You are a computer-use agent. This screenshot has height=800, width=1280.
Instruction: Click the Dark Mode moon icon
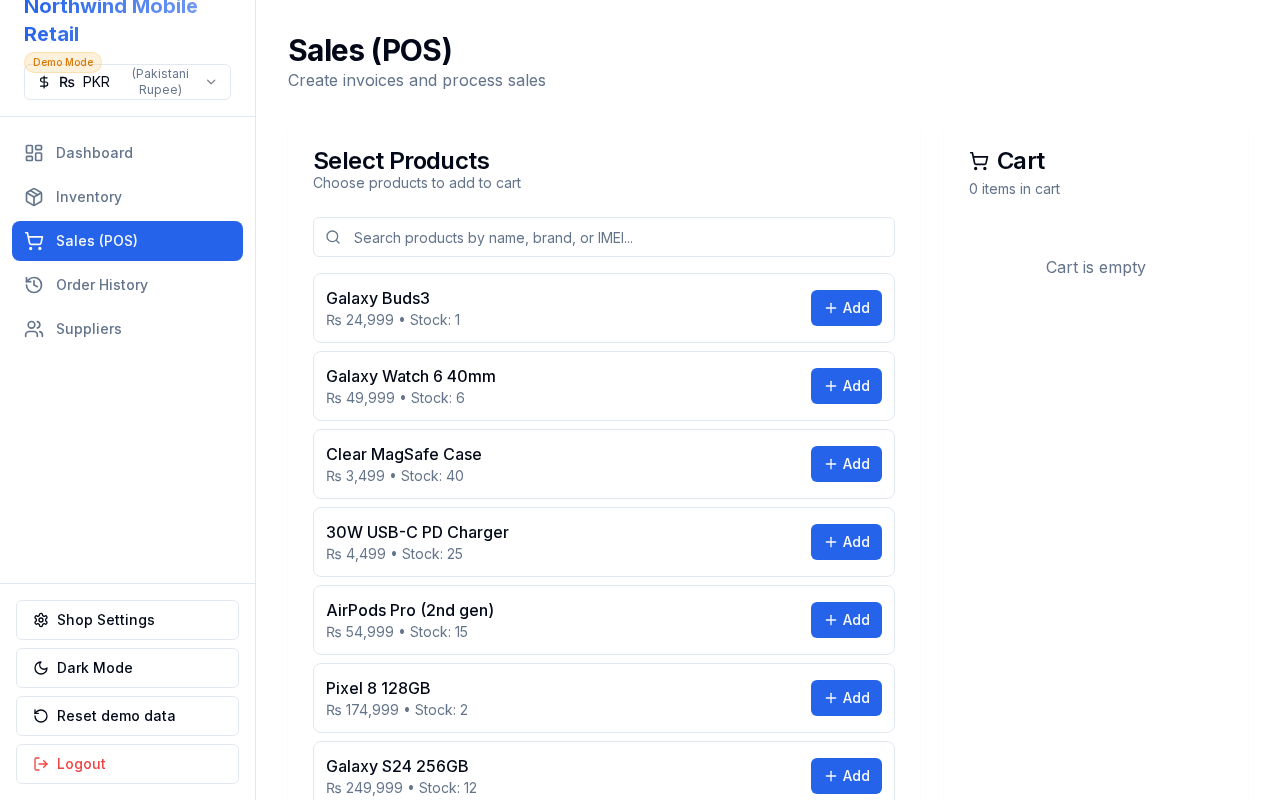[41, 668]
